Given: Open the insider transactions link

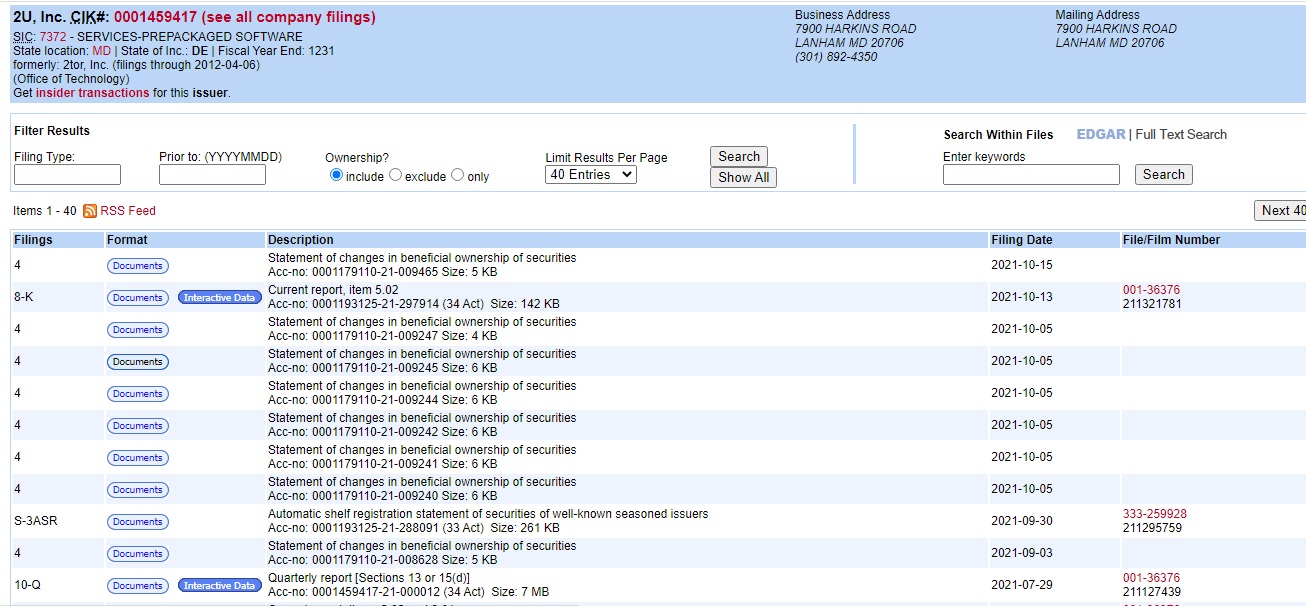Looking at the screenshot, I should (92, 93).
